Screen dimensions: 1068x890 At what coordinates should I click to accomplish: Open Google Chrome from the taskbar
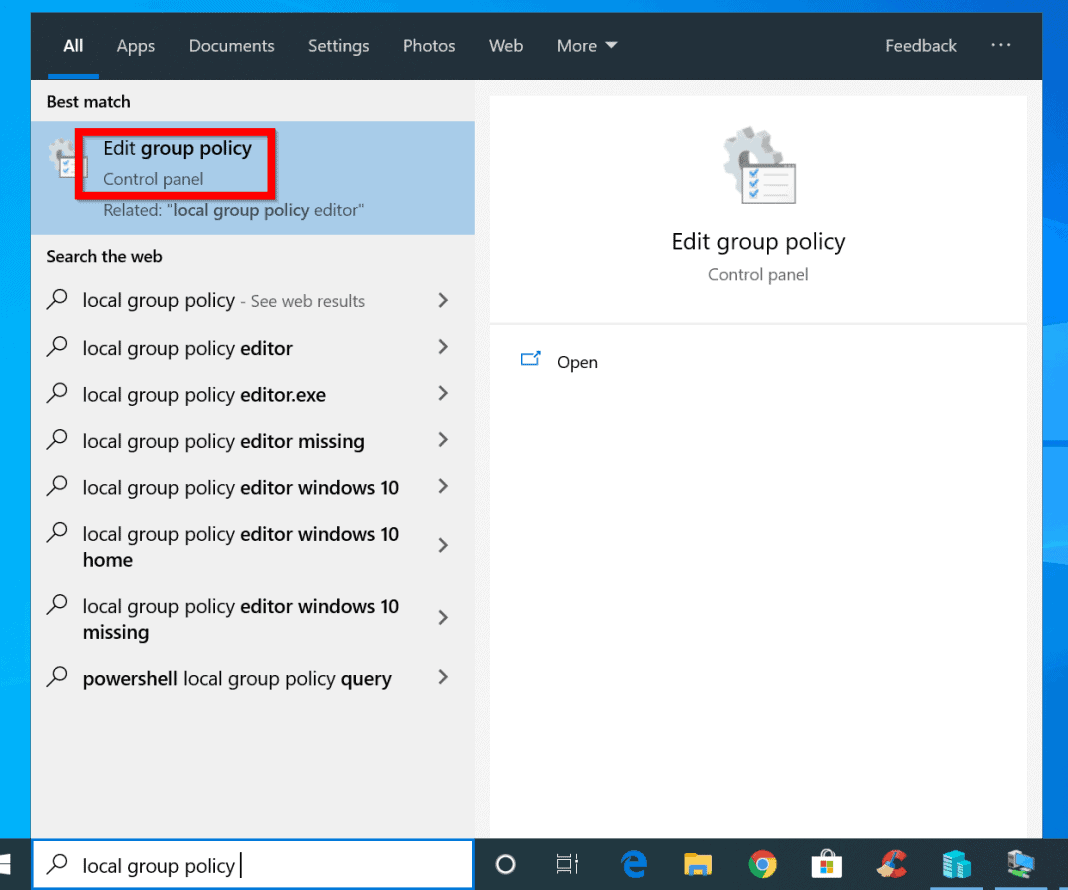pyautogui.click(x=763, y=864)
